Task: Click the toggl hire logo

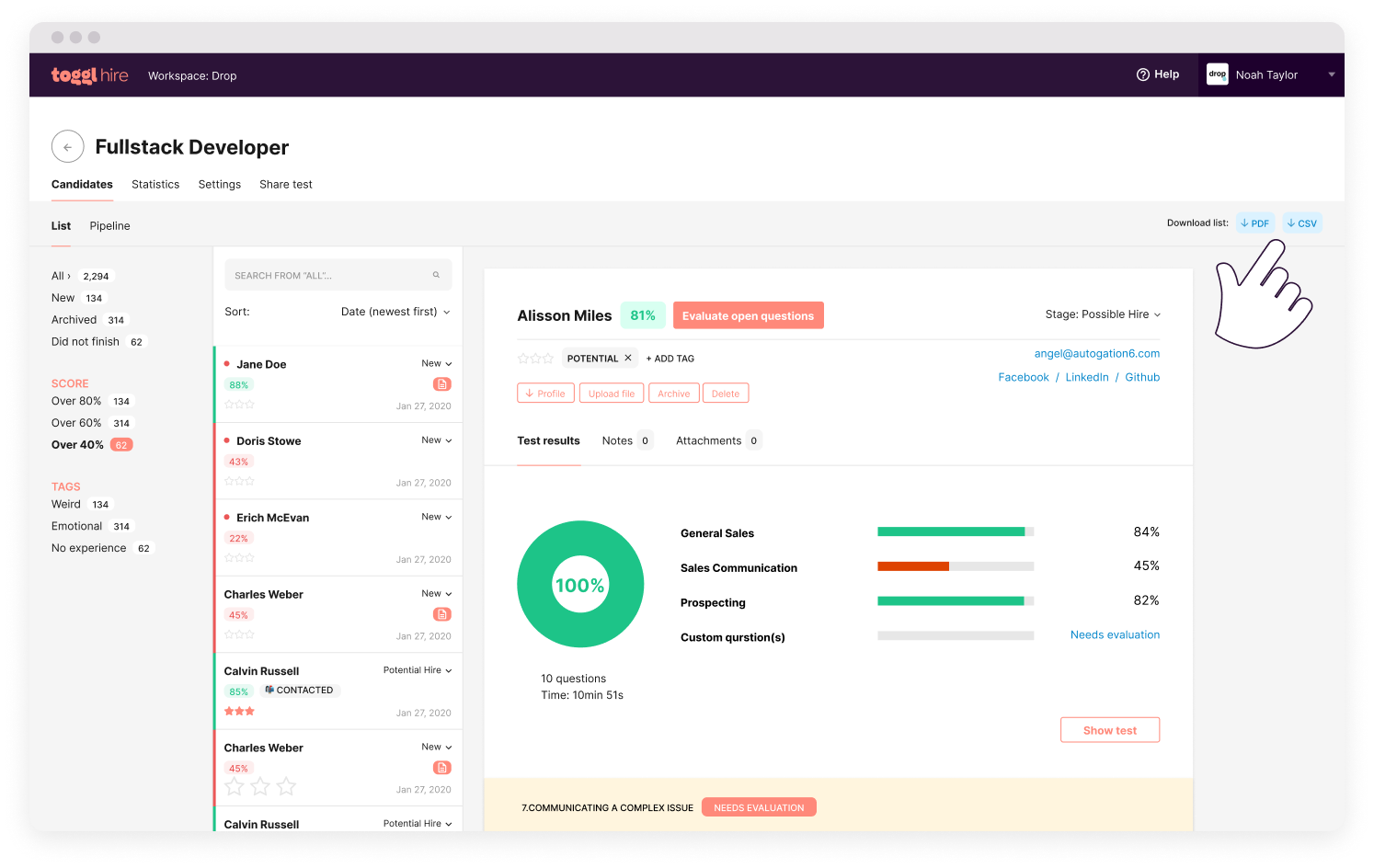Action: click(89, 75)
